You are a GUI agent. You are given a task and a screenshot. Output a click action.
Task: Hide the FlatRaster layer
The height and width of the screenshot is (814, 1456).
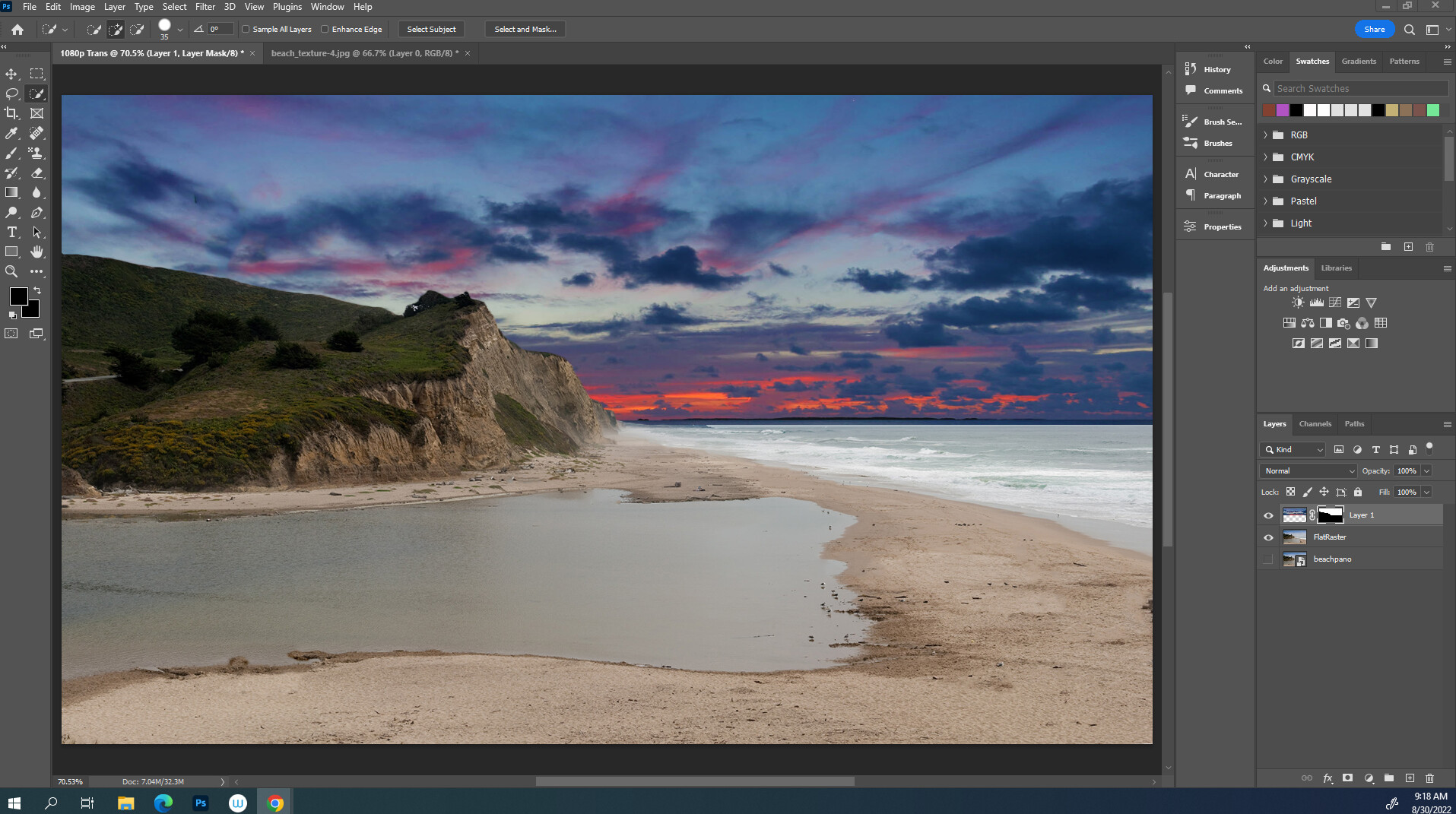(1267, 537)
